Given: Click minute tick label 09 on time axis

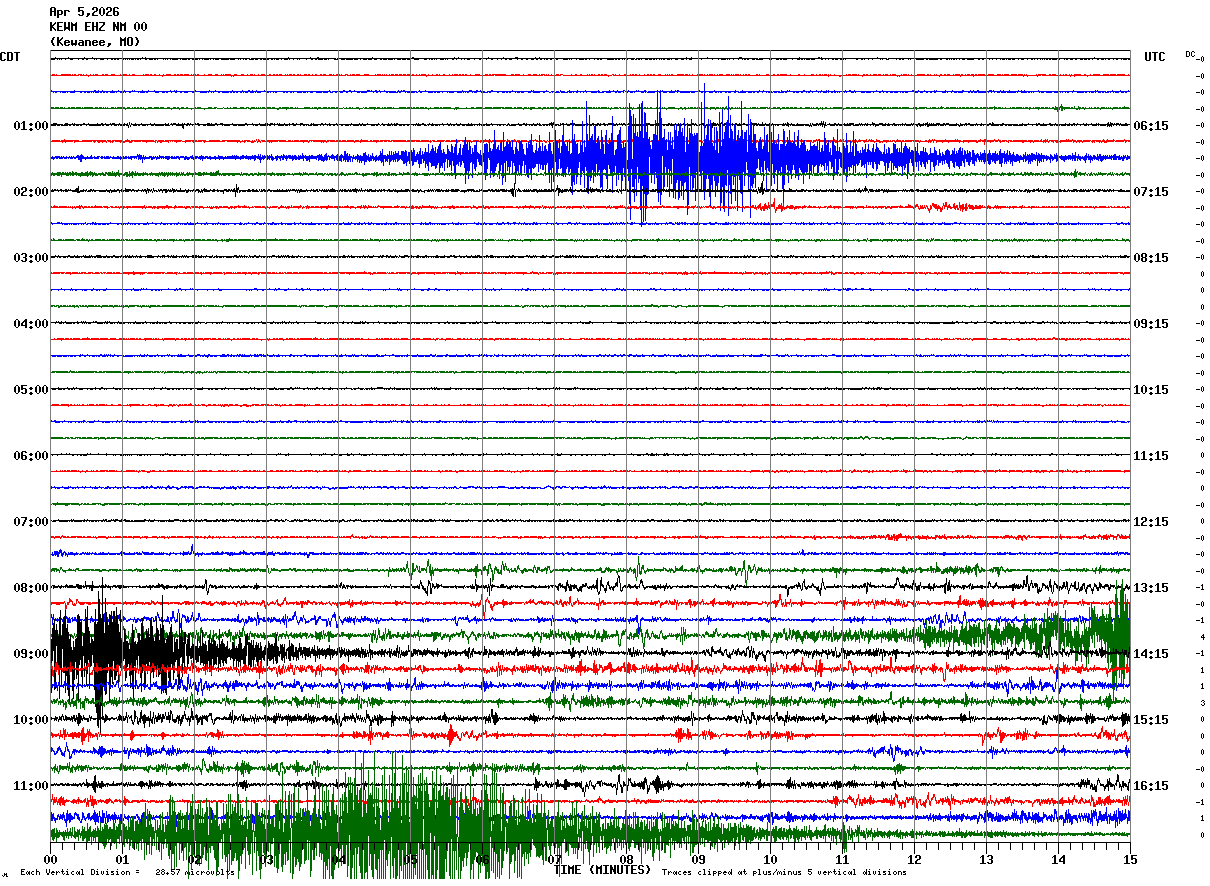Looking at the screenshot, I should (699, 859).
